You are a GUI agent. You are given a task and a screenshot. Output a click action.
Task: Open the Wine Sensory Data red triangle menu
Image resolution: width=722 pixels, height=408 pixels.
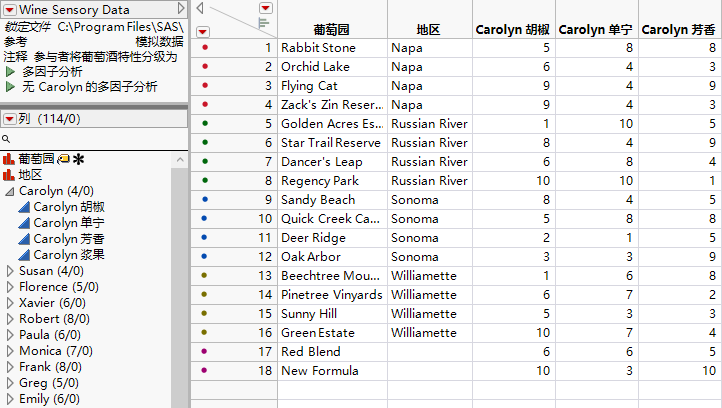[x=10, y=9]
